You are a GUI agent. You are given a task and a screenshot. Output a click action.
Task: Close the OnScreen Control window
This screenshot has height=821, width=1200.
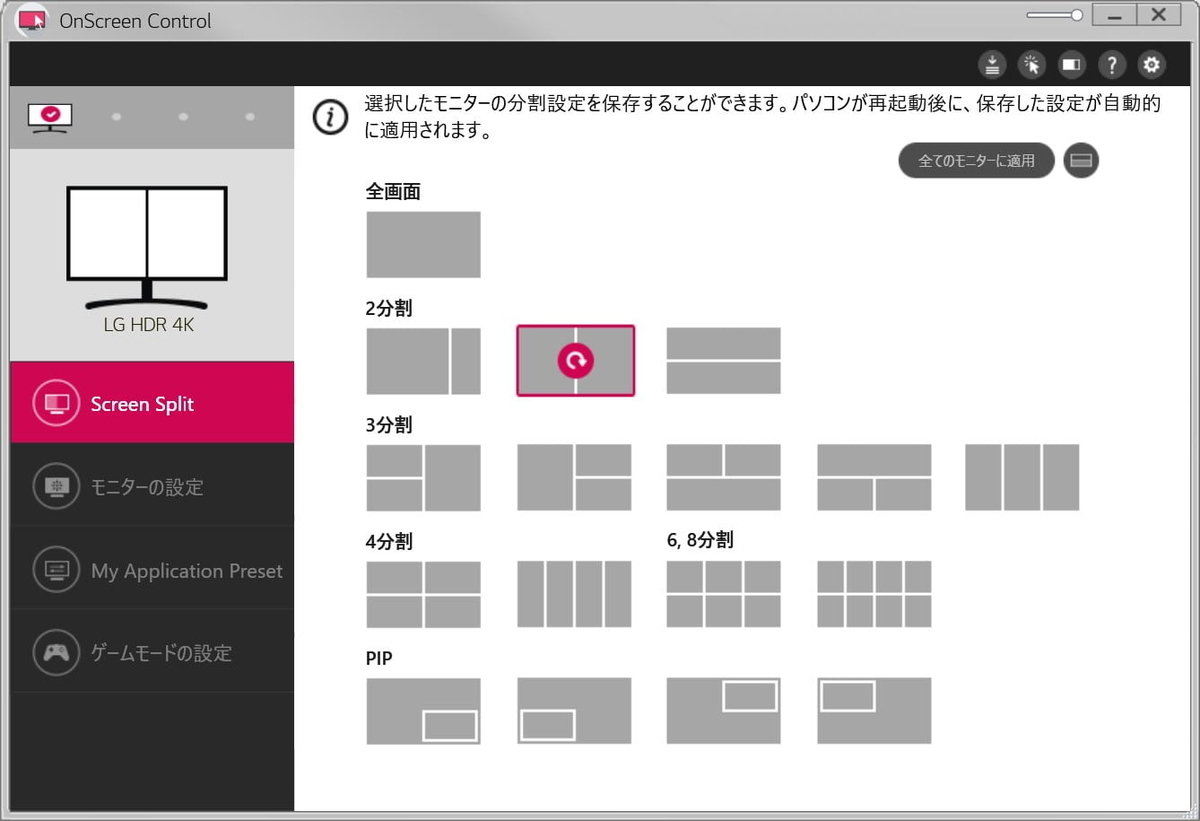coord(1158,15)
